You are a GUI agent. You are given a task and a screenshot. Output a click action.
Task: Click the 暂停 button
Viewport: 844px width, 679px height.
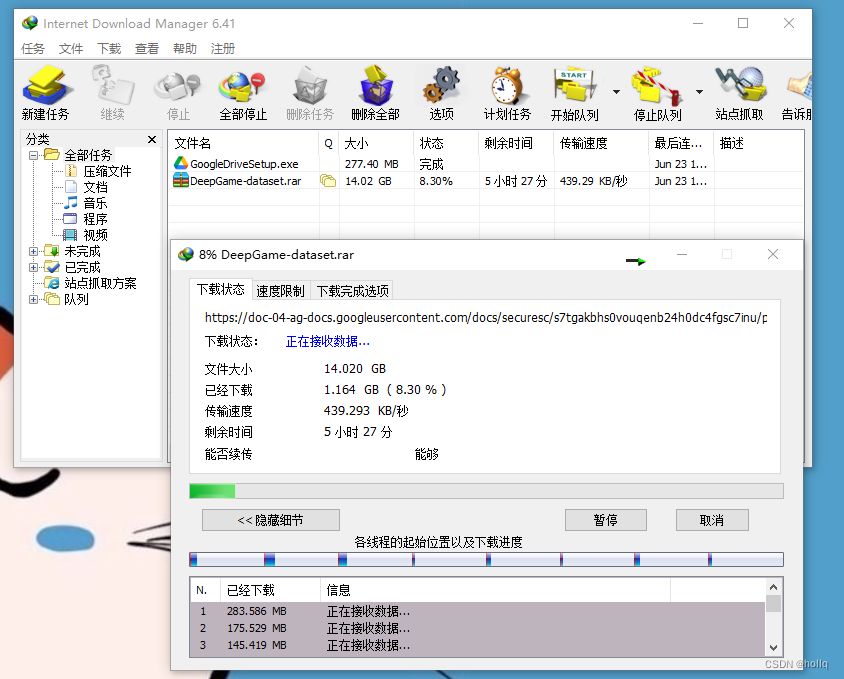(606, 520)
